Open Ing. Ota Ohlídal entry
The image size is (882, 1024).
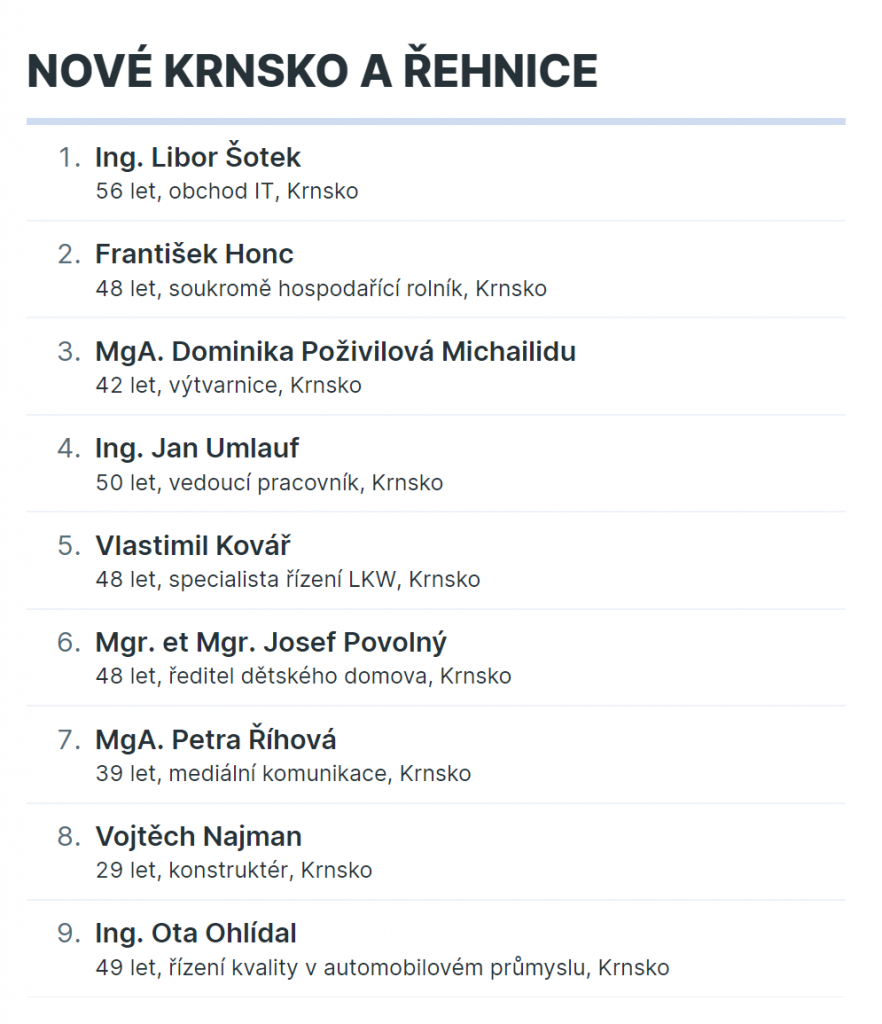tap(196, 933)
